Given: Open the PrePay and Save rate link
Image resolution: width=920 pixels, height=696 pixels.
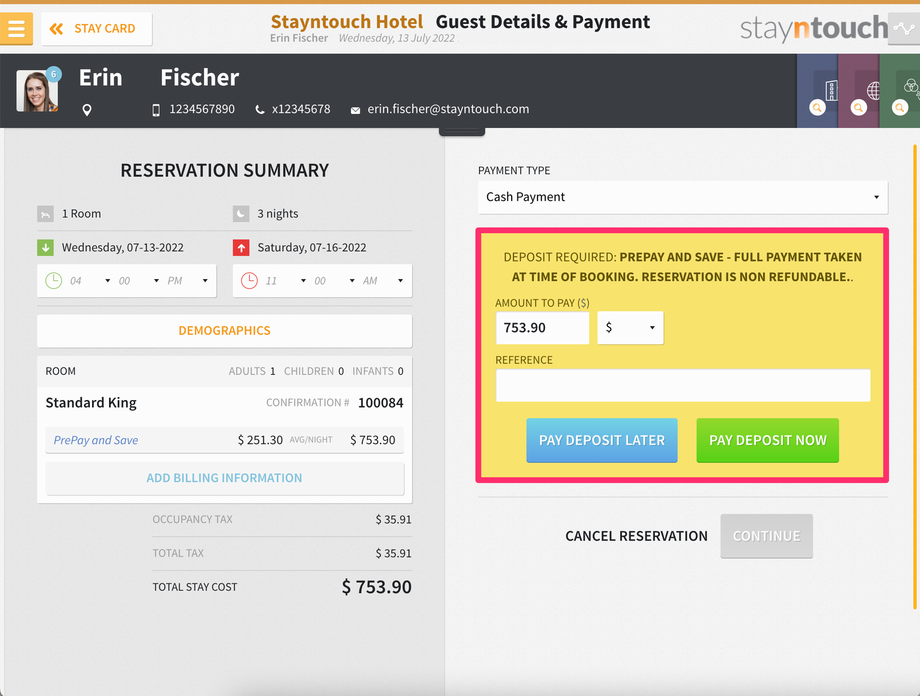Looking at the screenshot, I should click(x=96, y=440).
